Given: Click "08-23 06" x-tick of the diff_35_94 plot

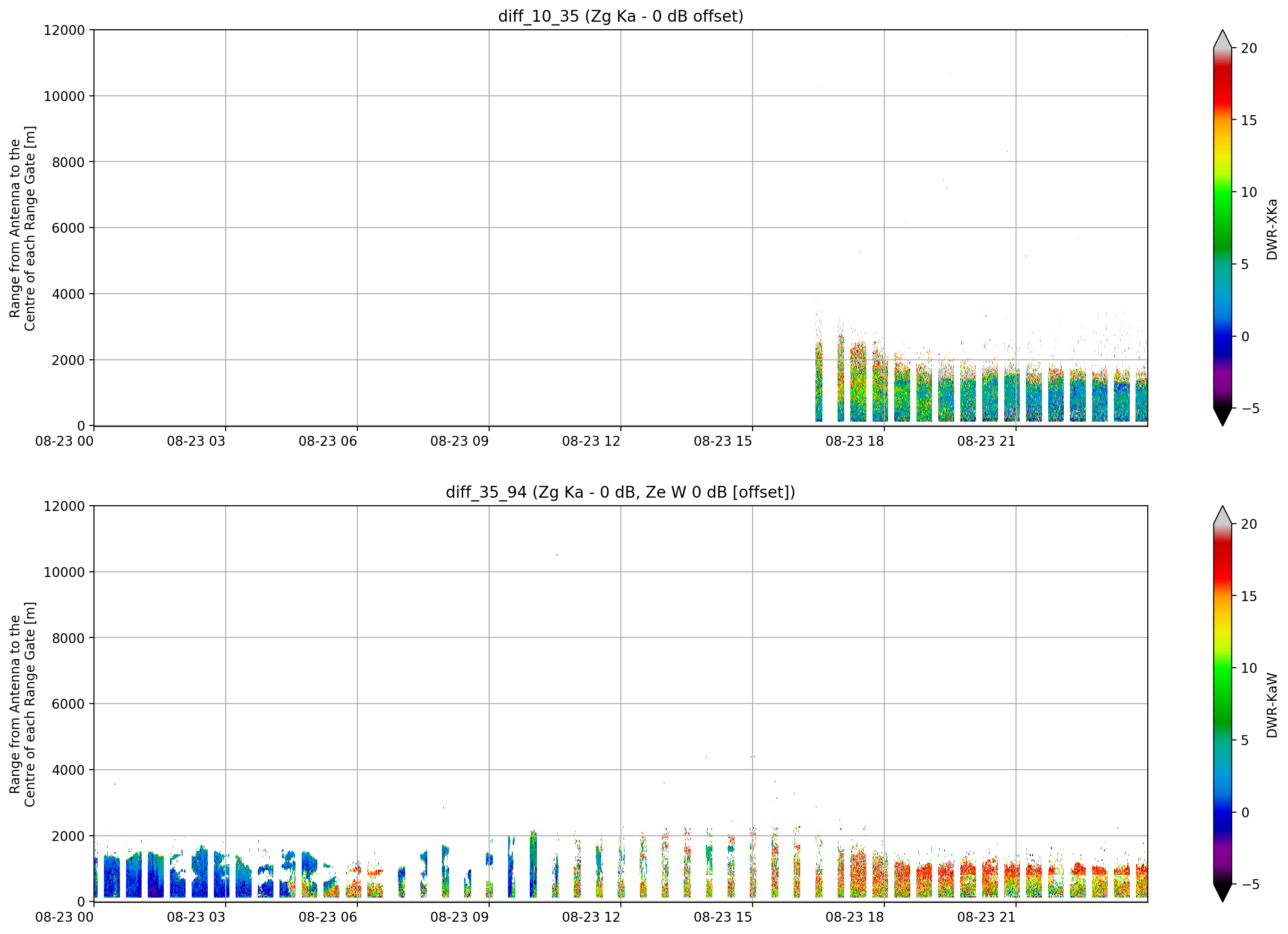Looking at the screenshot, I should [328, 917].
